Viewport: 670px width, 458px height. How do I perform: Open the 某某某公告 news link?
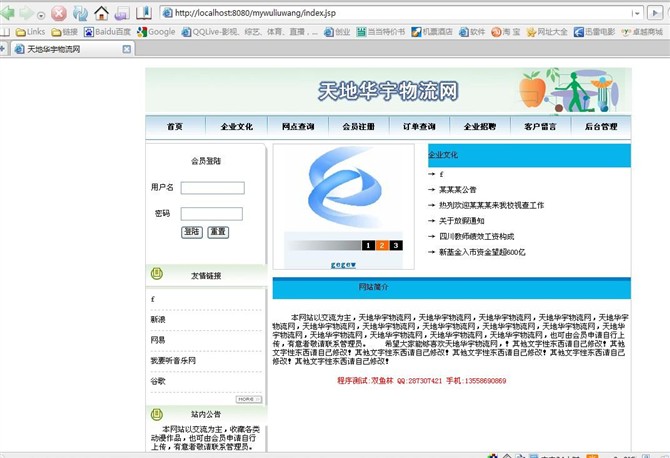(458, 190)
